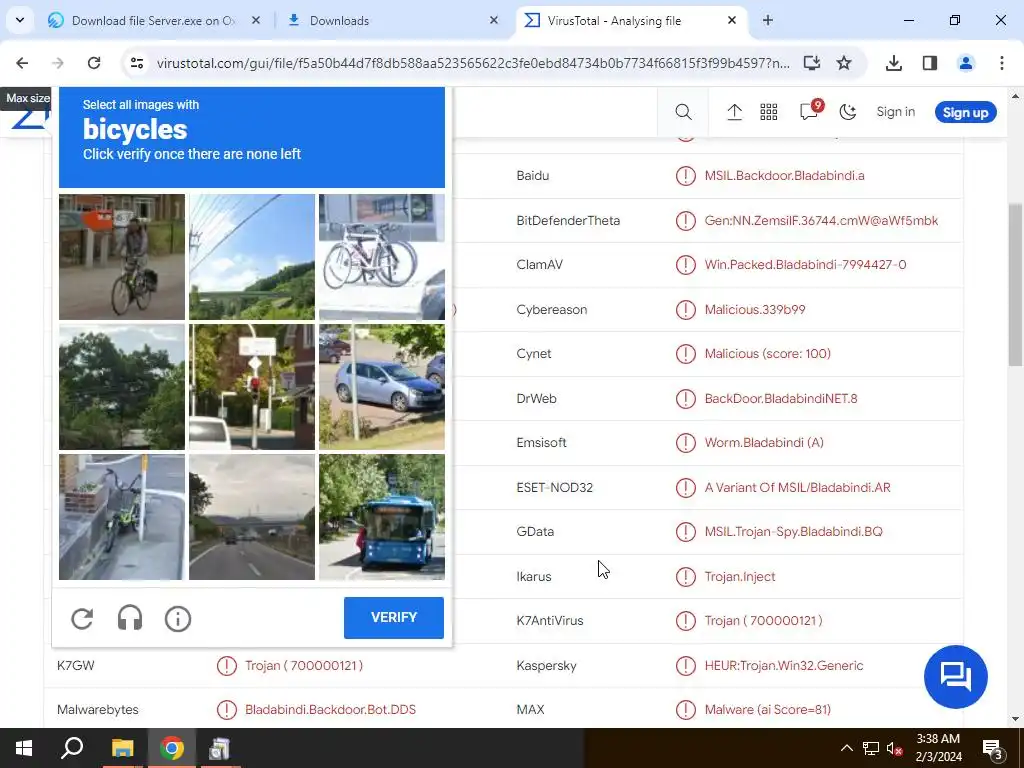This screenshot has width=1024, height=768.
Task: Open Windows taskbar search
Action: (72, 748)
